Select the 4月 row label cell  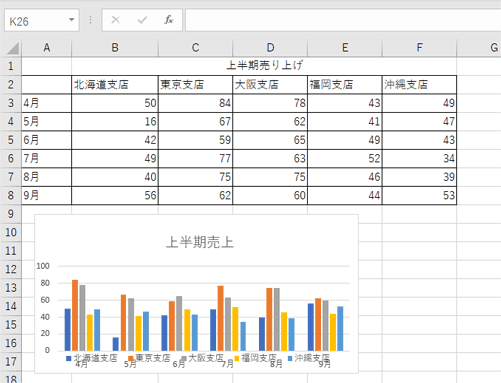coord(47,103)
